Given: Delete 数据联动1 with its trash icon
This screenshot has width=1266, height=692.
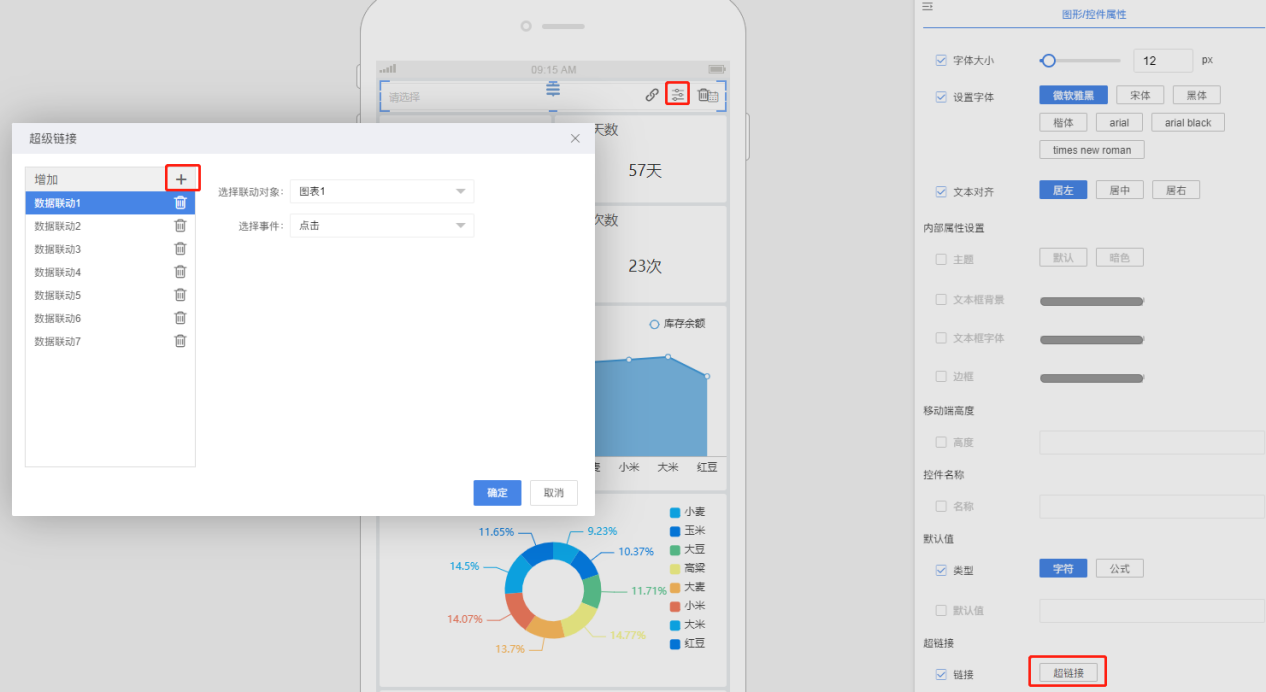Looking at the screenshot, I should point(180,203).
